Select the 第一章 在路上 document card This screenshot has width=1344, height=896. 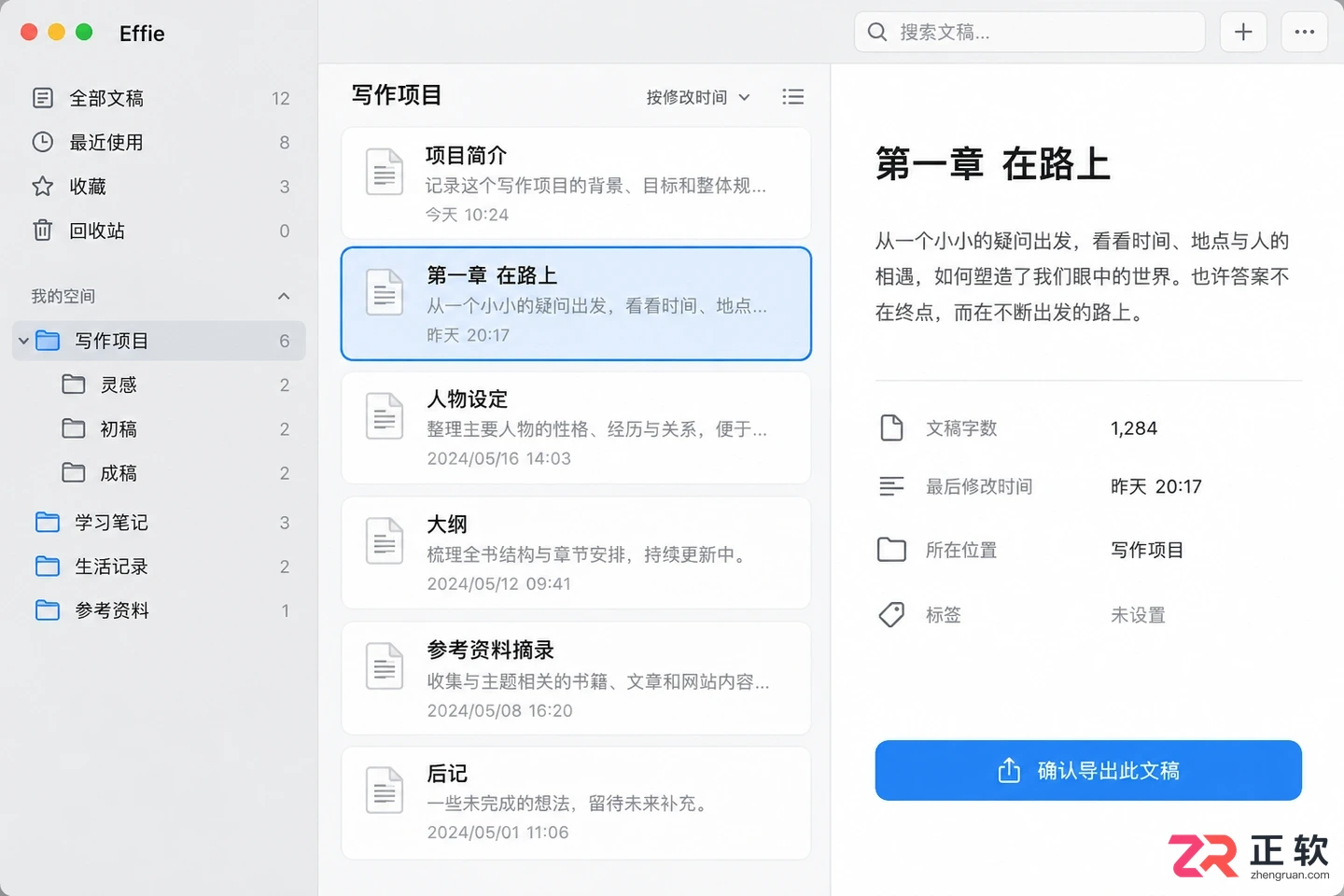(x=576, y=303)
